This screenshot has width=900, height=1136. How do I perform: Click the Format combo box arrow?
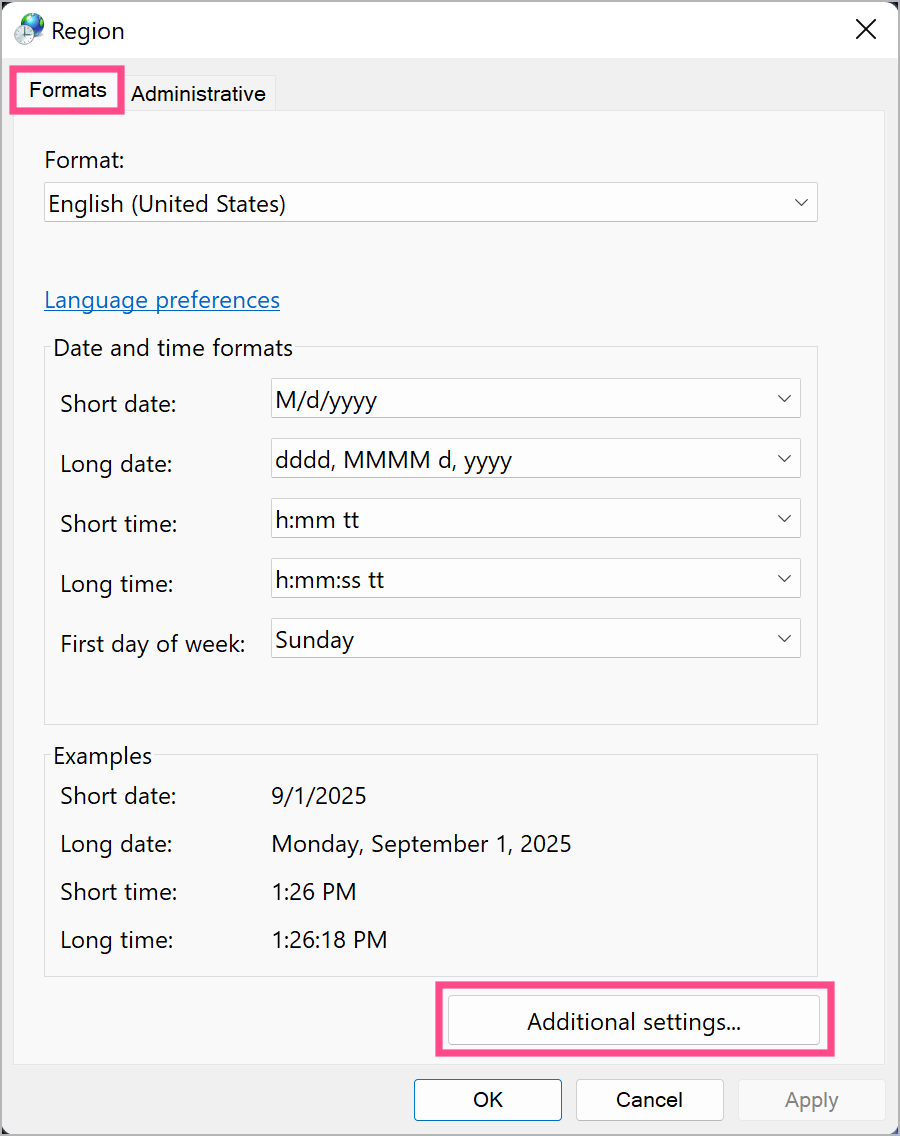tap(800, 202)
